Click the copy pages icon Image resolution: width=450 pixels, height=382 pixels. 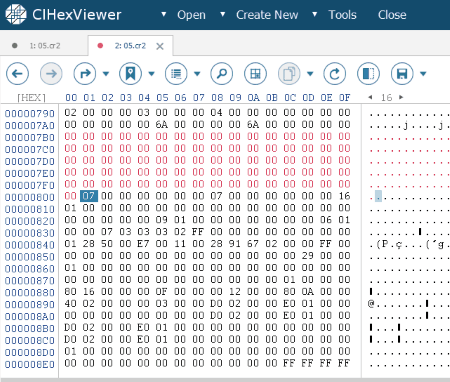point(289,73)
